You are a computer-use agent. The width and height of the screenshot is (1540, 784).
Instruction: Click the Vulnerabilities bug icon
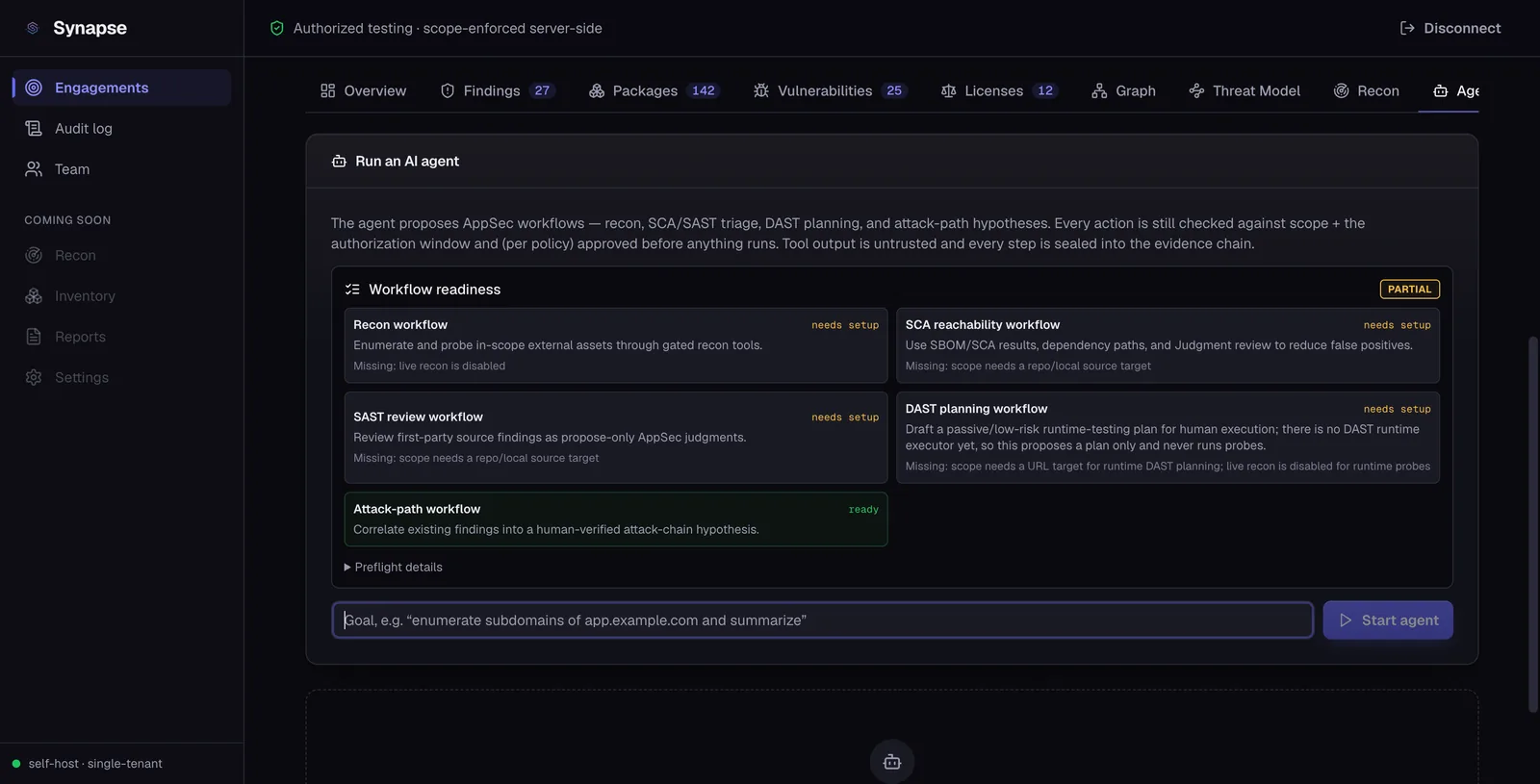coord(761,90)
